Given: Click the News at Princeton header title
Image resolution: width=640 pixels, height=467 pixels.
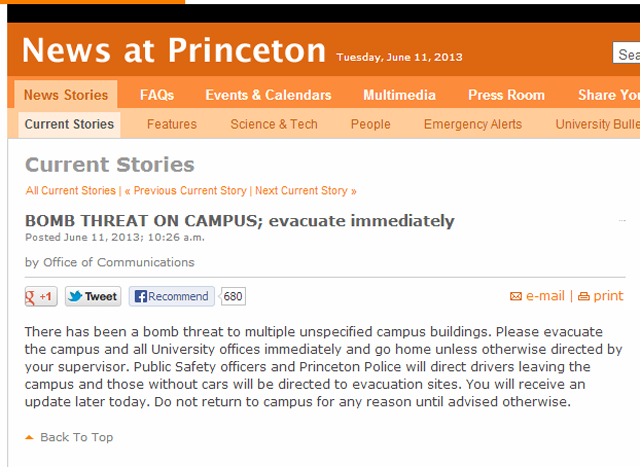Looking at the screenshot, I should [x=174, y=50].
